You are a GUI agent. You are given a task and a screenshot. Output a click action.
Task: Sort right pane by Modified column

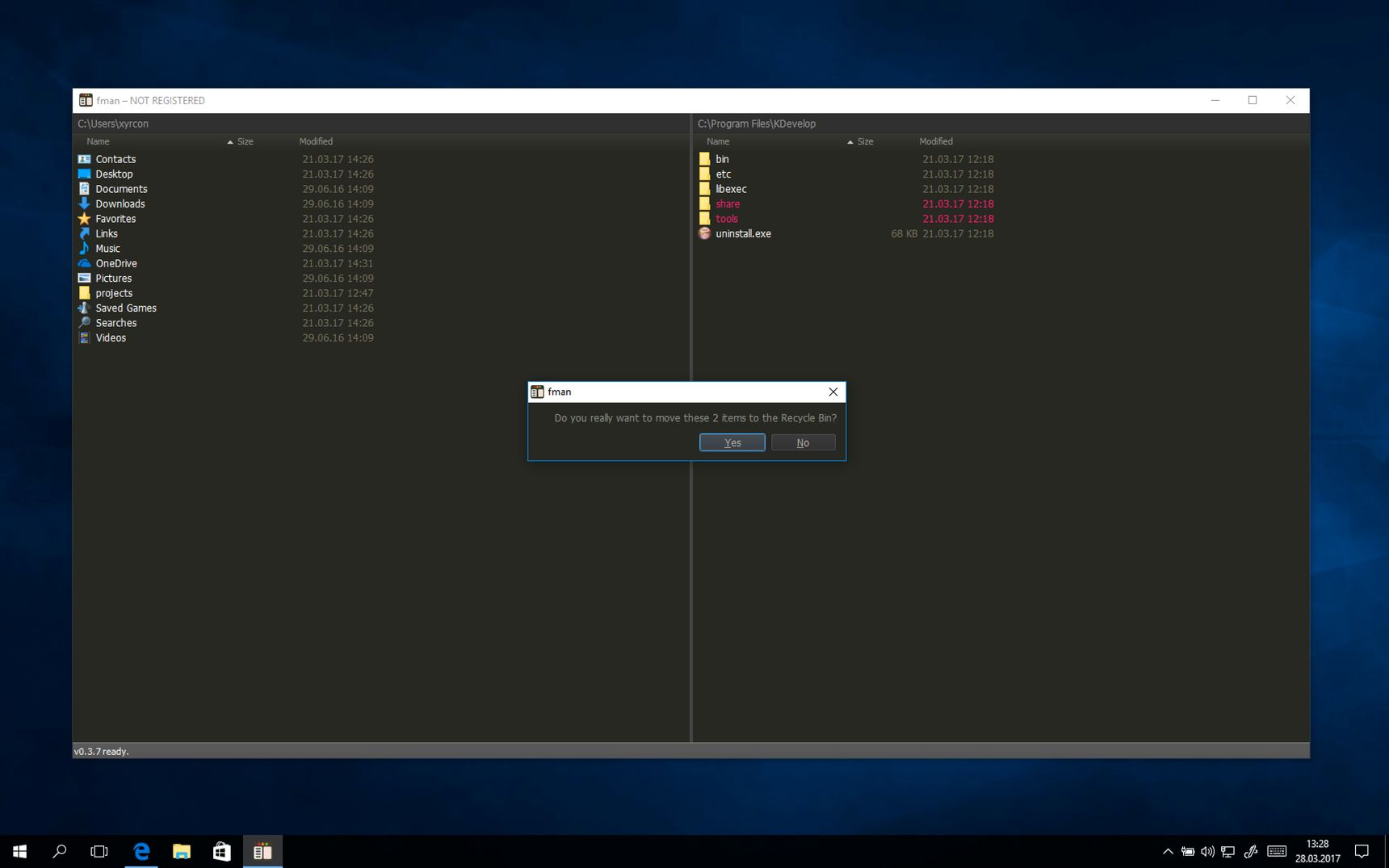[936, 141]
